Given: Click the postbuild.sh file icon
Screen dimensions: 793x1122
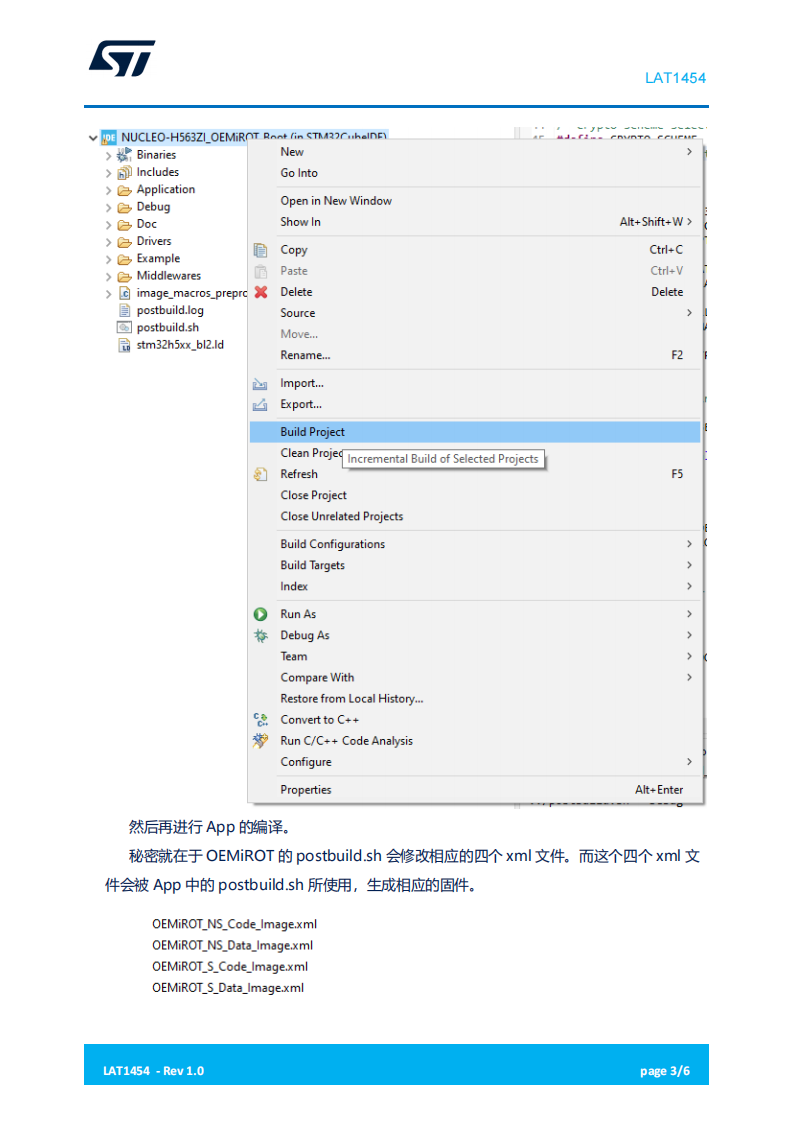Looking at the screenshot, I should point(125,327).
